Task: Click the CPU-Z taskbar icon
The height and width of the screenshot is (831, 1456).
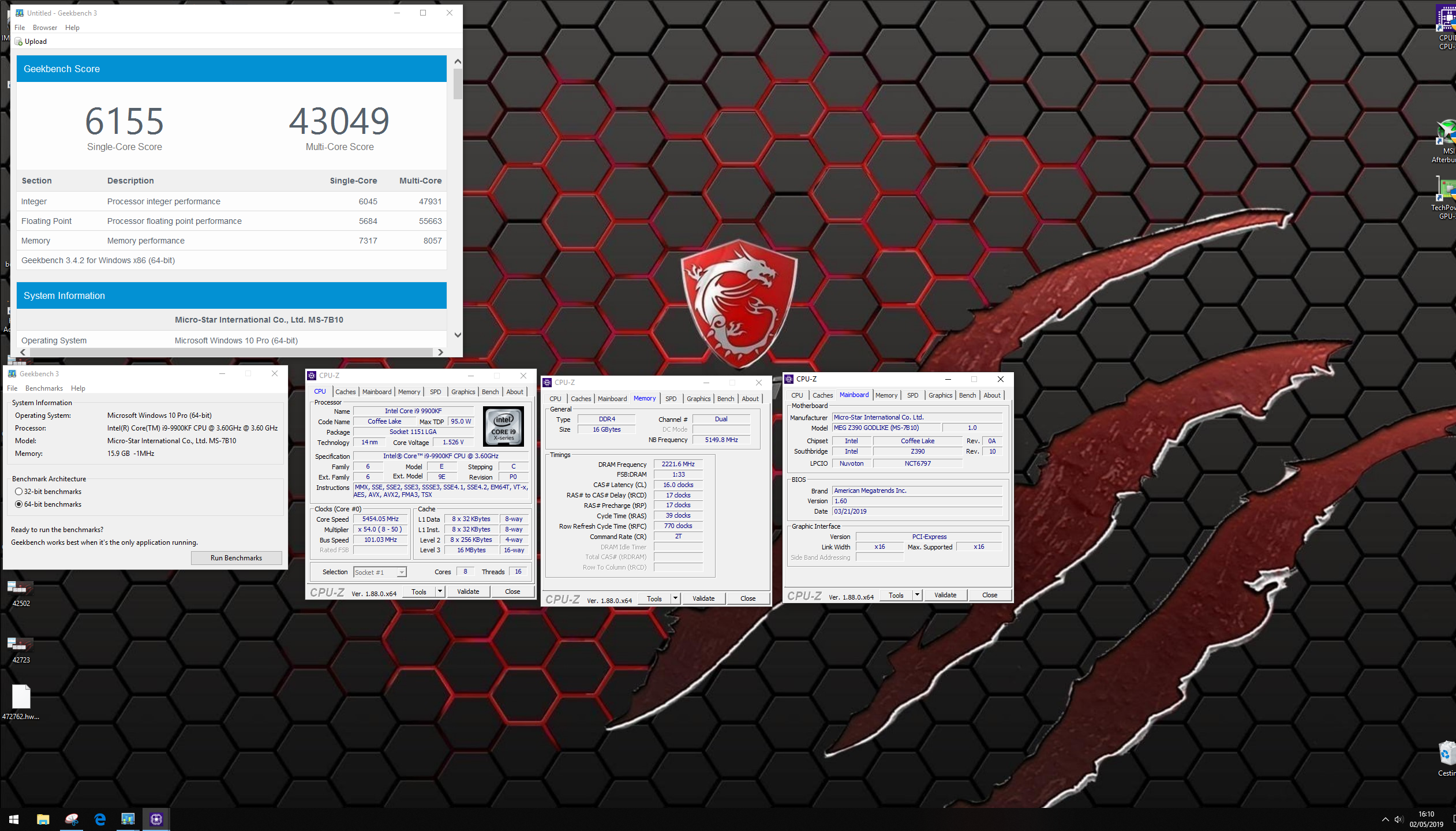Action: [x=156, y=819]
